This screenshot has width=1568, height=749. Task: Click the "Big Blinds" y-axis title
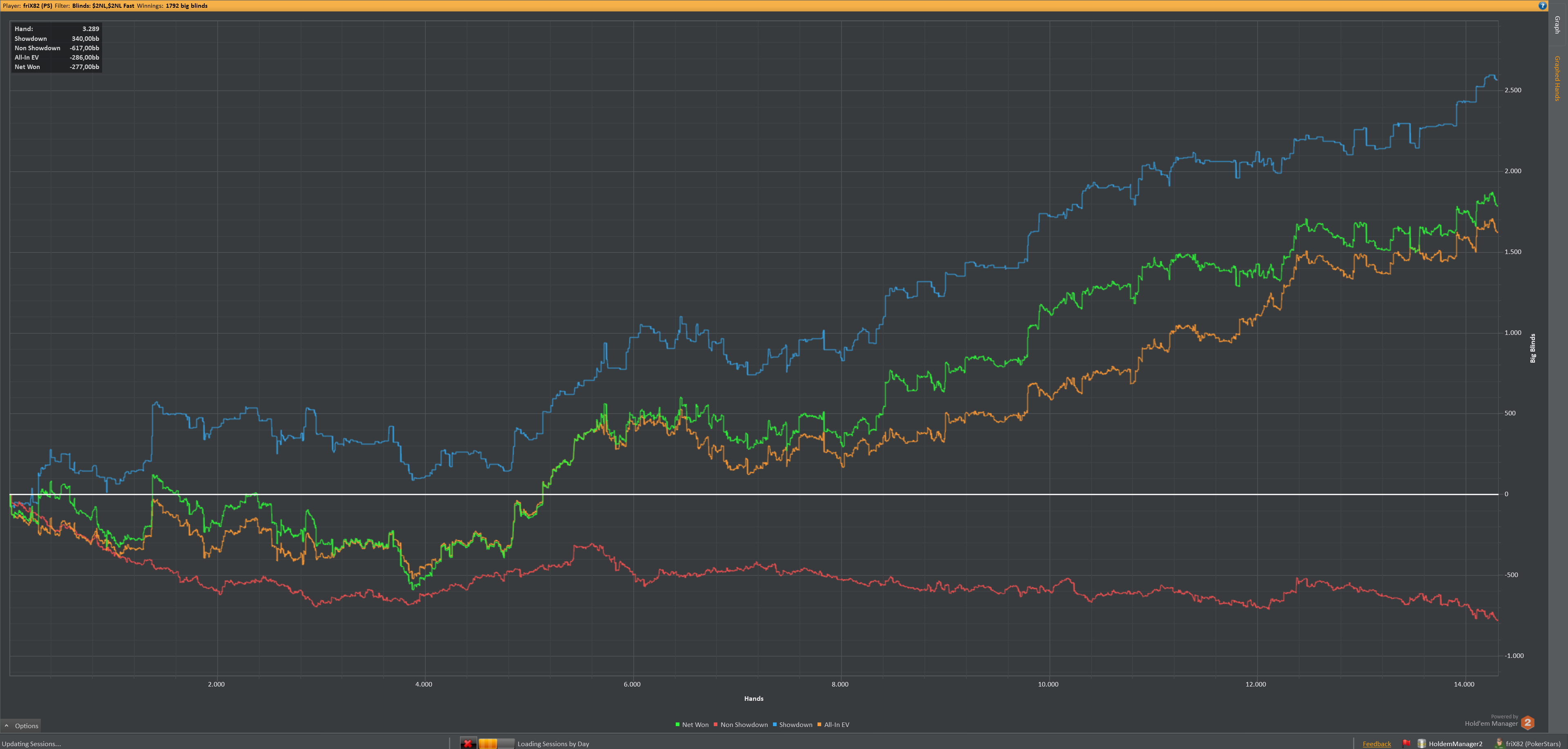coord(1533,348)
